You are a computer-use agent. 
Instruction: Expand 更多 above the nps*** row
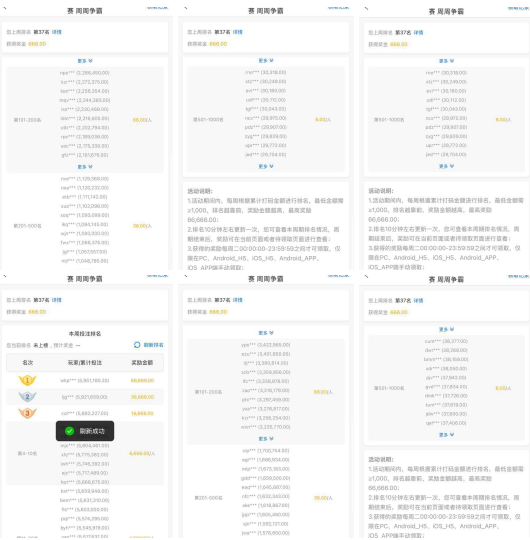point(85,61)
